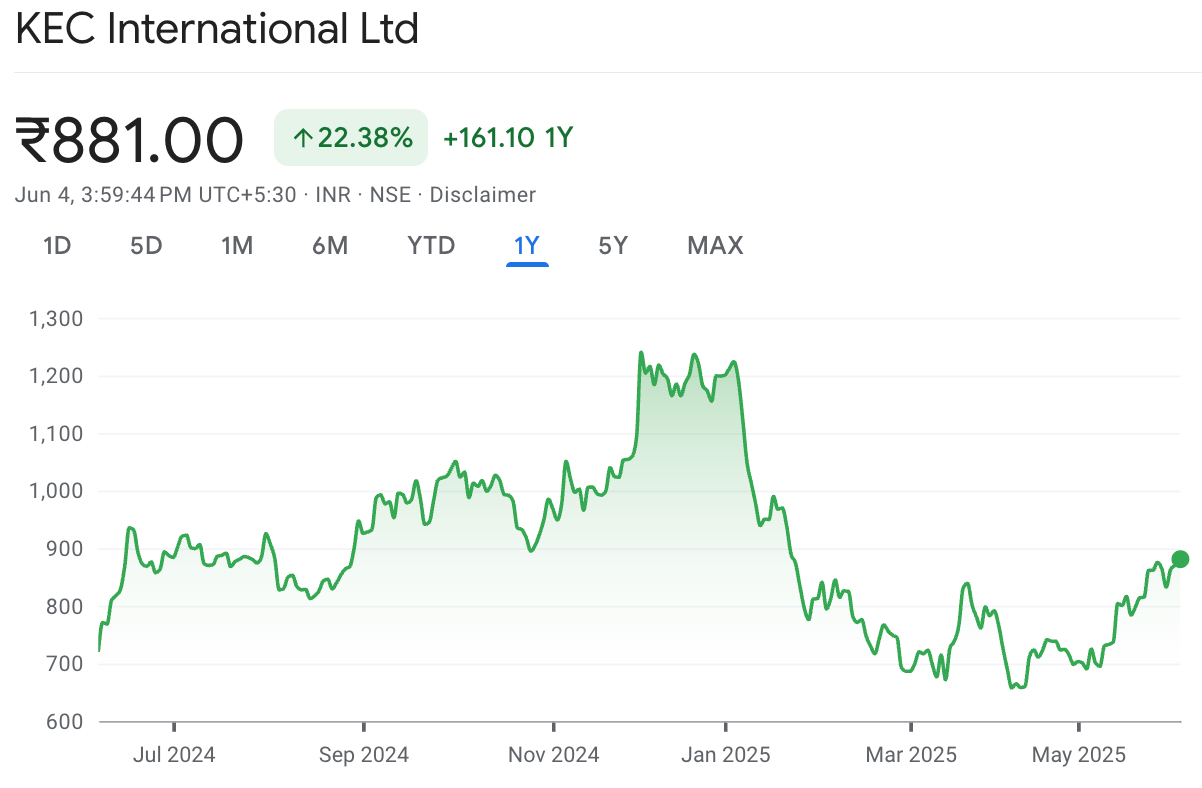Screen dimensions: 1202x788
Task: Click the up-arrow icon beside 22.38%
Action: pos(302,138)
